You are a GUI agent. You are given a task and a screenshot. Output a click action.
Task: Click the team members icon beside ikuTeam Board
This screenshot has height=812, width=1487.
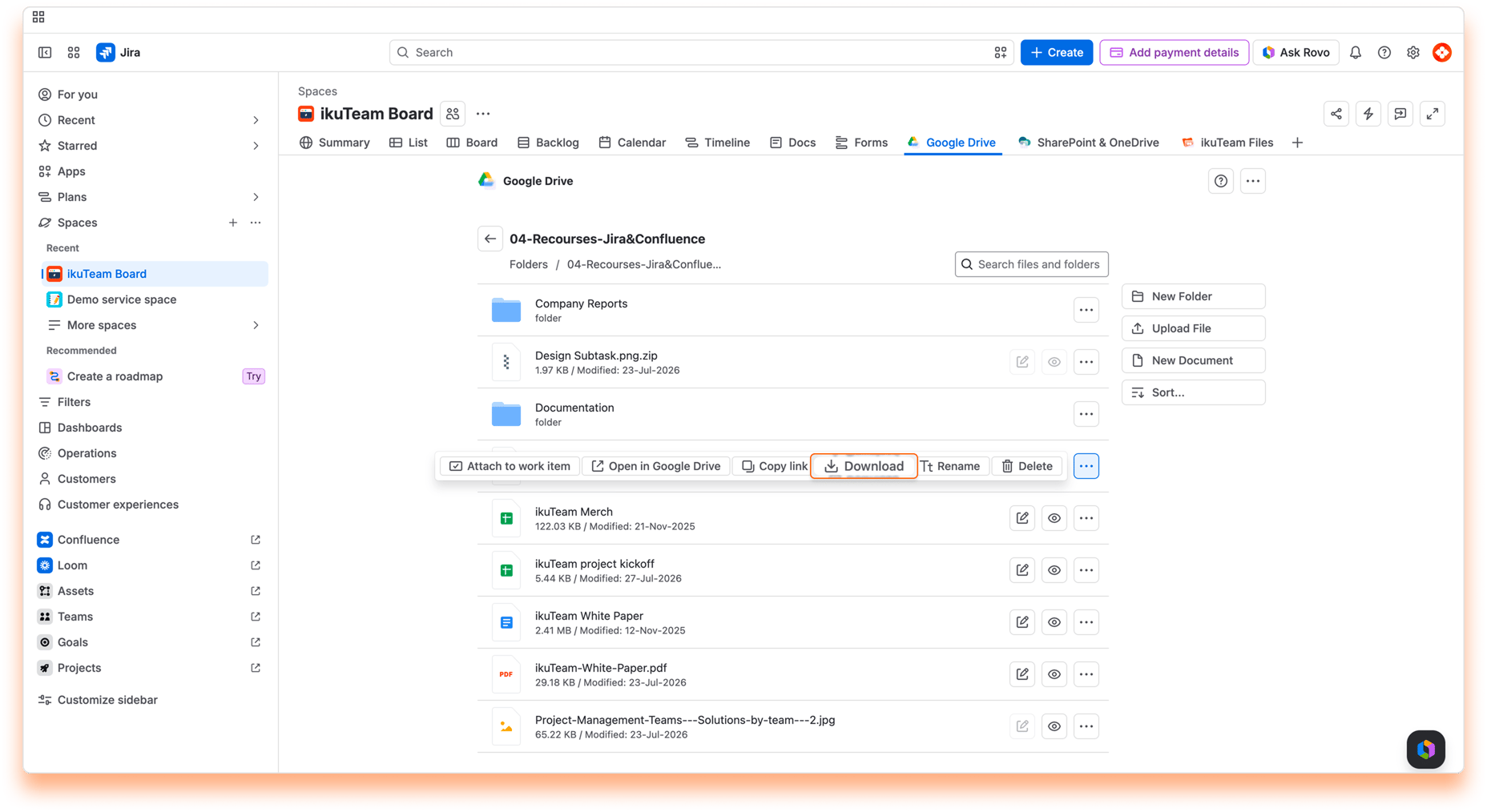(453, 114)
